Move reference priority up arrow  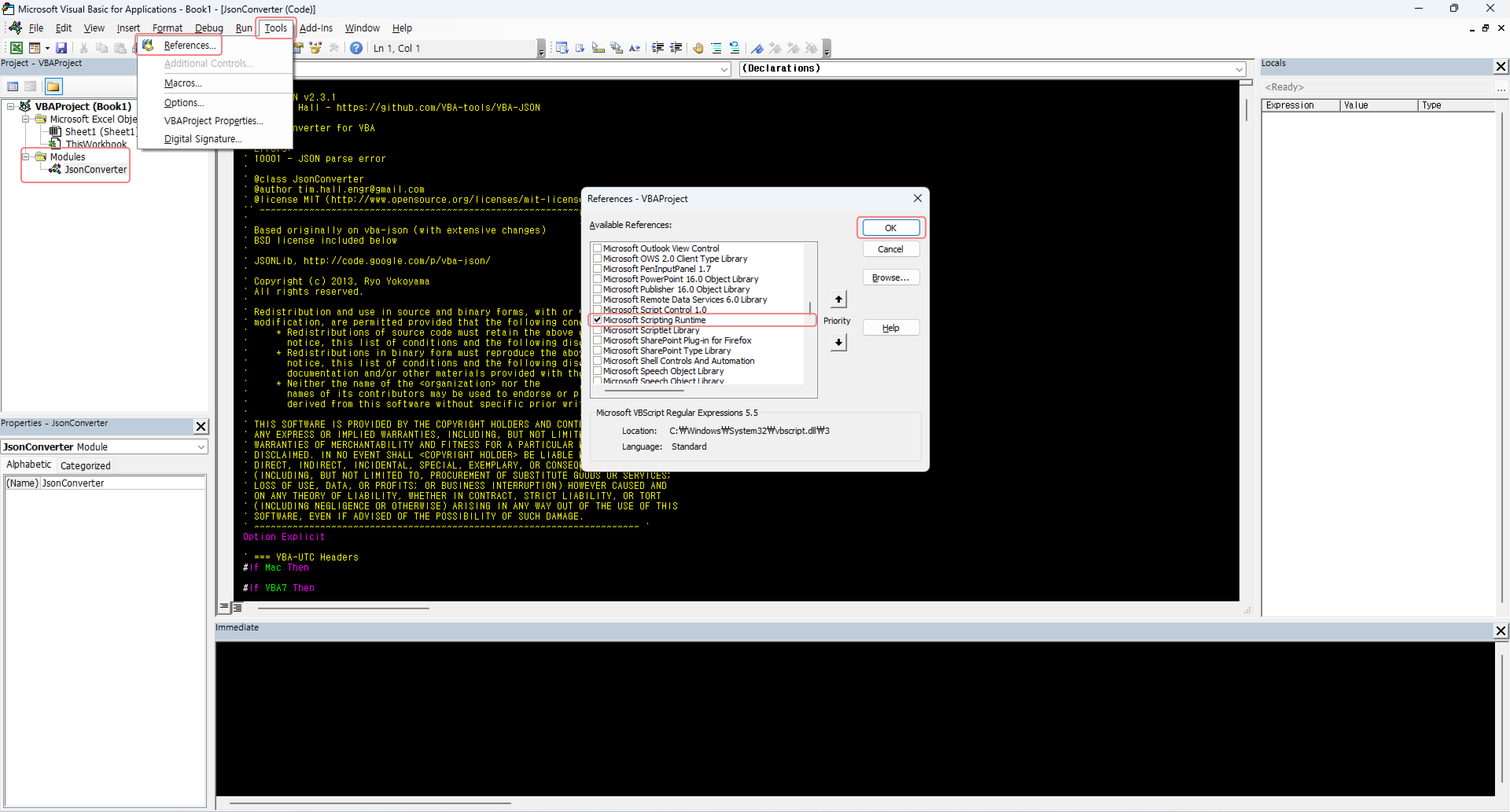click(838, 299)
